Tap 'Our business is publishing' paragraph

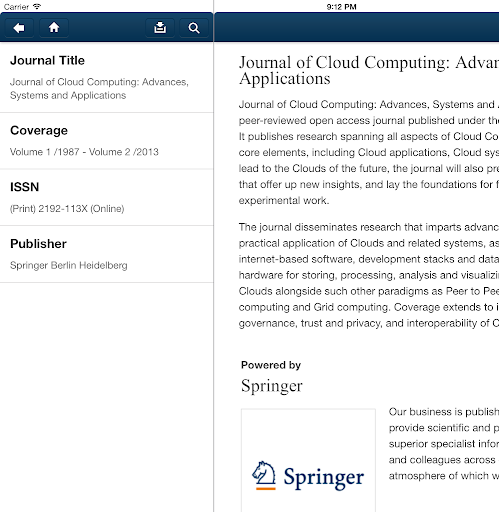[x=444, y=444]
